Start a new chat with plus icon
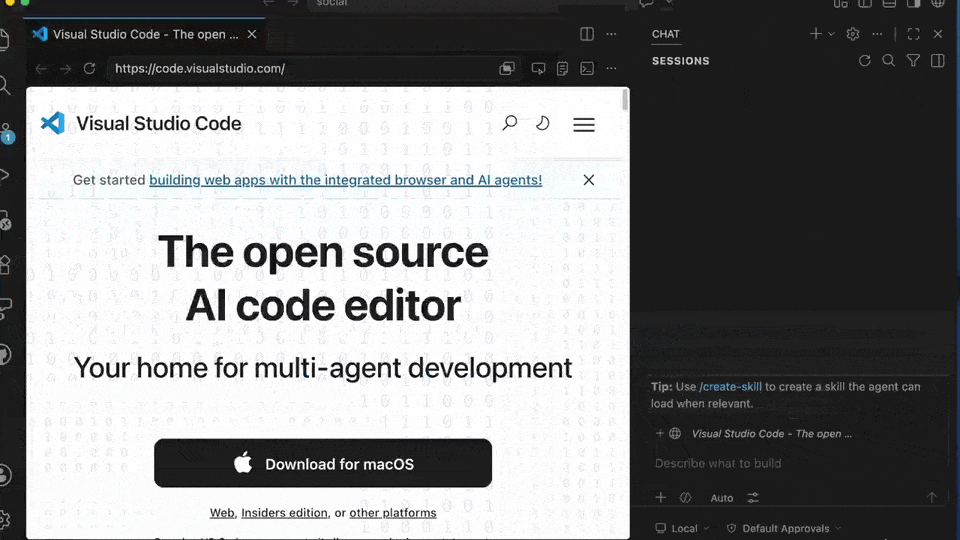 coord(815,34)
